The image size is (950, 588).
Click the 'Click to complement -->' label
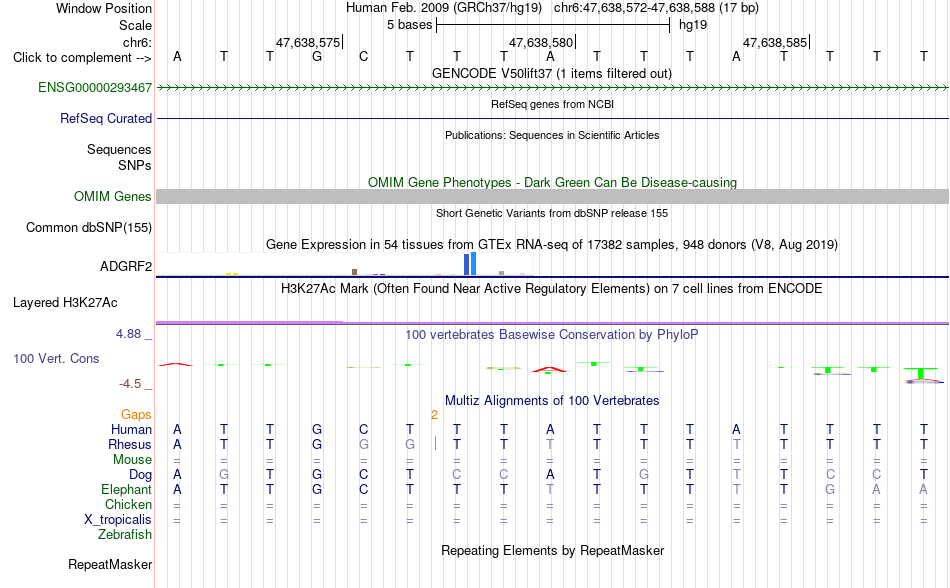[82, 58]
